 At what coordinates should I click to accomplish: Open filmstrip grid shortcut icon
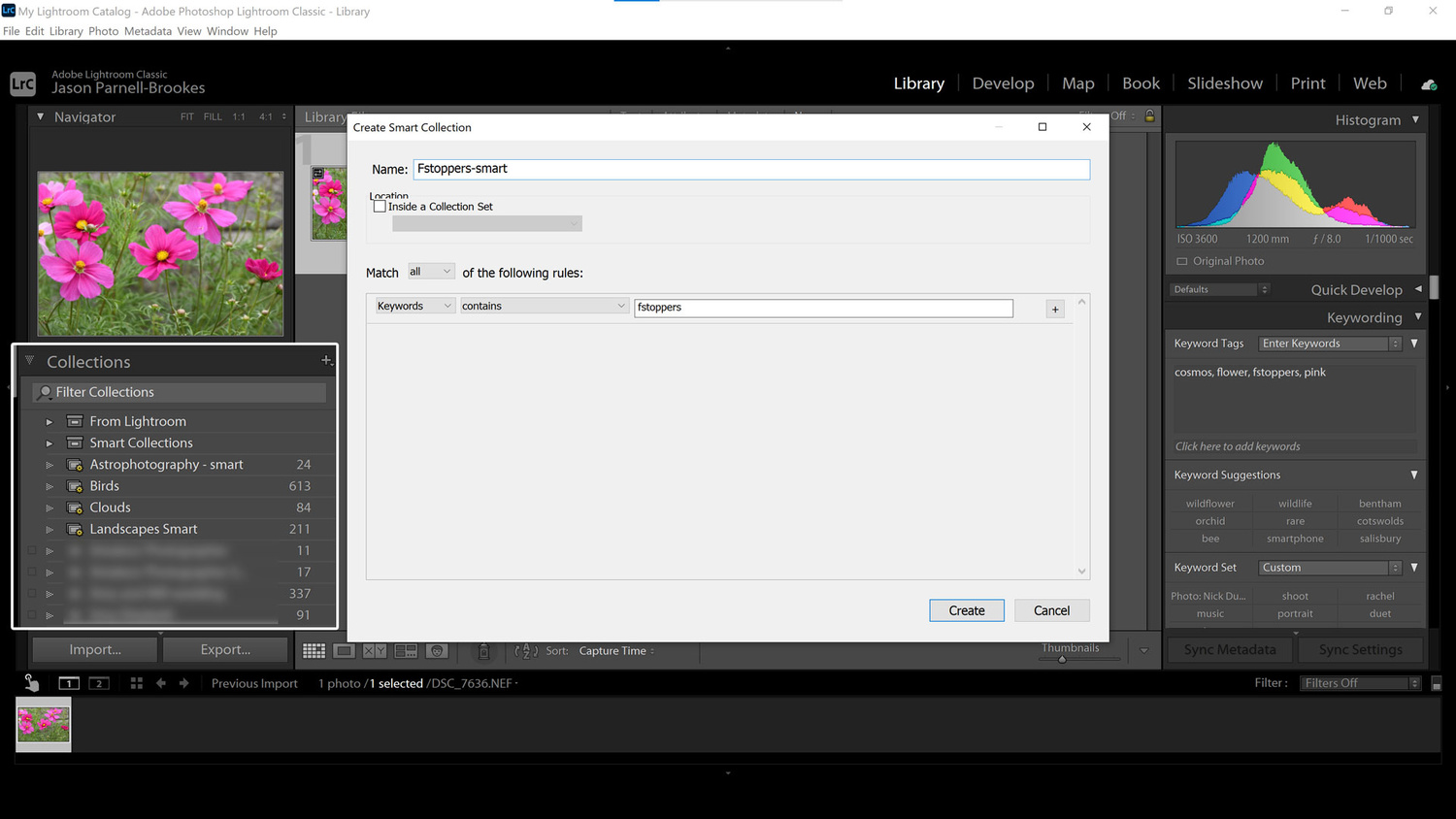(x=137, y=683)
